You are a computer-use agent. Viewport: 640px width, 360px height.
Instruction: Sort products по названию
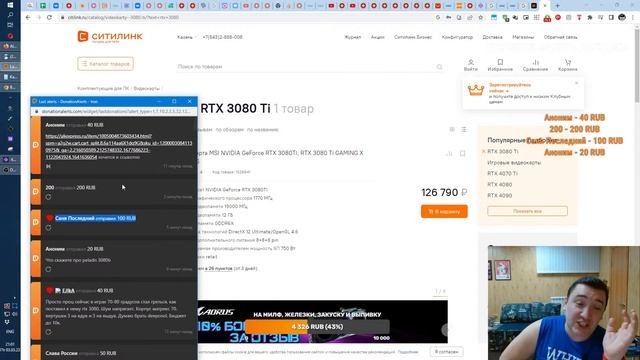pyautogui.click(x=262, y=130)
